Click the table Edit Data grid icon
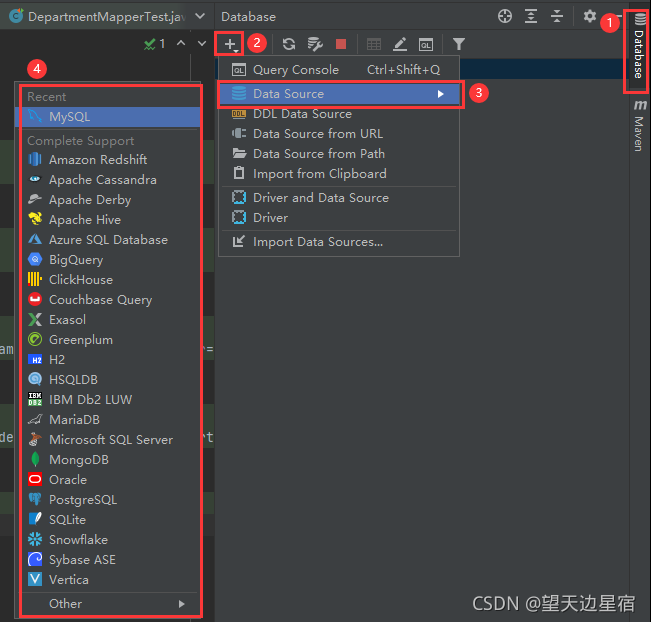The width and height of the screenshot is (651, 622). point(374,44)
